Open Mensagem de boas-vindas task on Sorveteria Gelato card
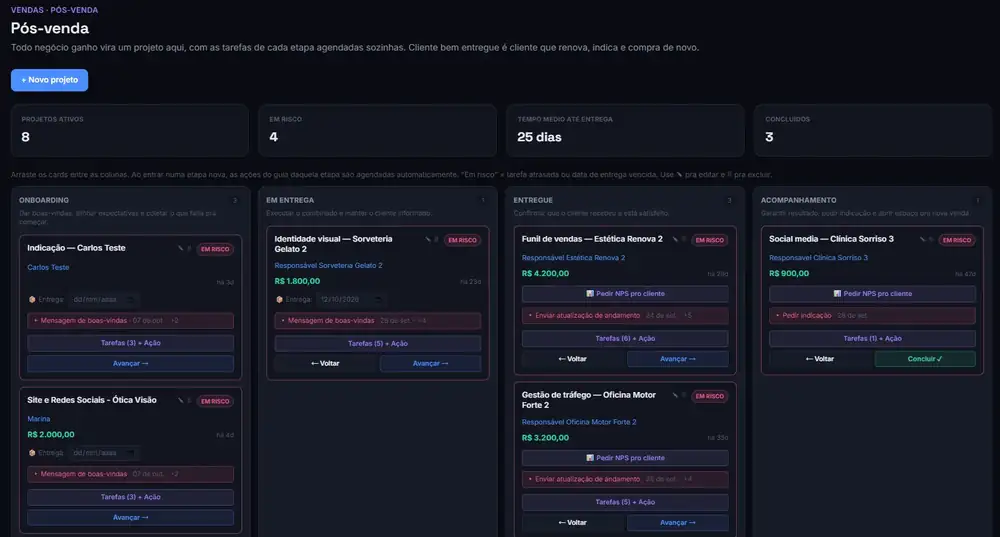Viewport: 1000px width, 537px height. (378, 321)
